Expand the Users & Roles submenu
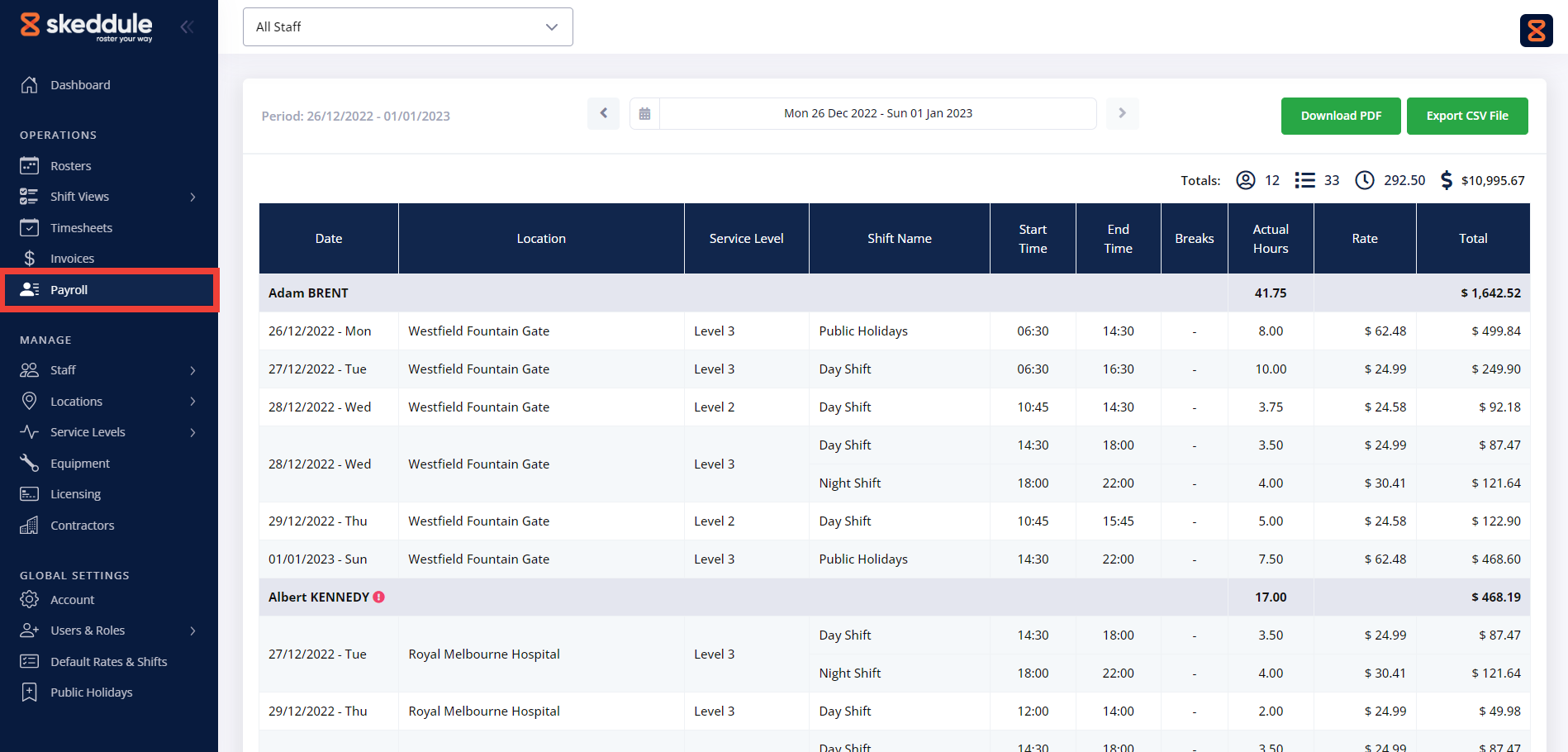Screen dimensions: 1568x752 192,631
